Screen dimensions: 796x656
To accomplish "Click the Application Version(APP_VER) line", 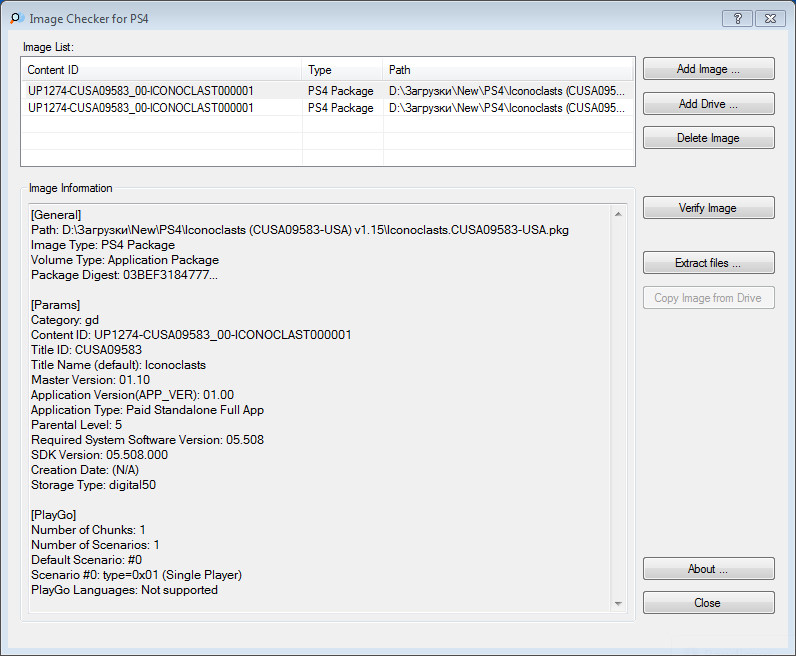I will 132,395.
